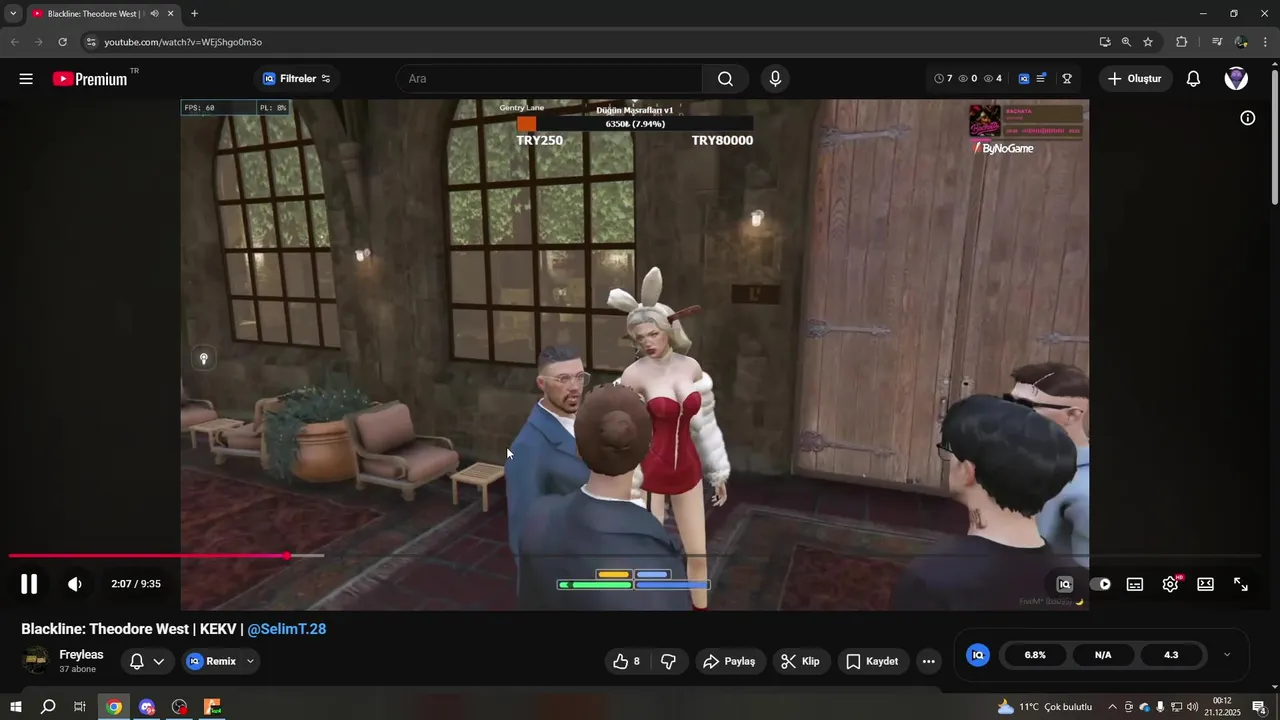Image resolution: width=1280 pixels, height=720 pixels.
Task: Reload the page in Chrome
Action: (62, 42)
